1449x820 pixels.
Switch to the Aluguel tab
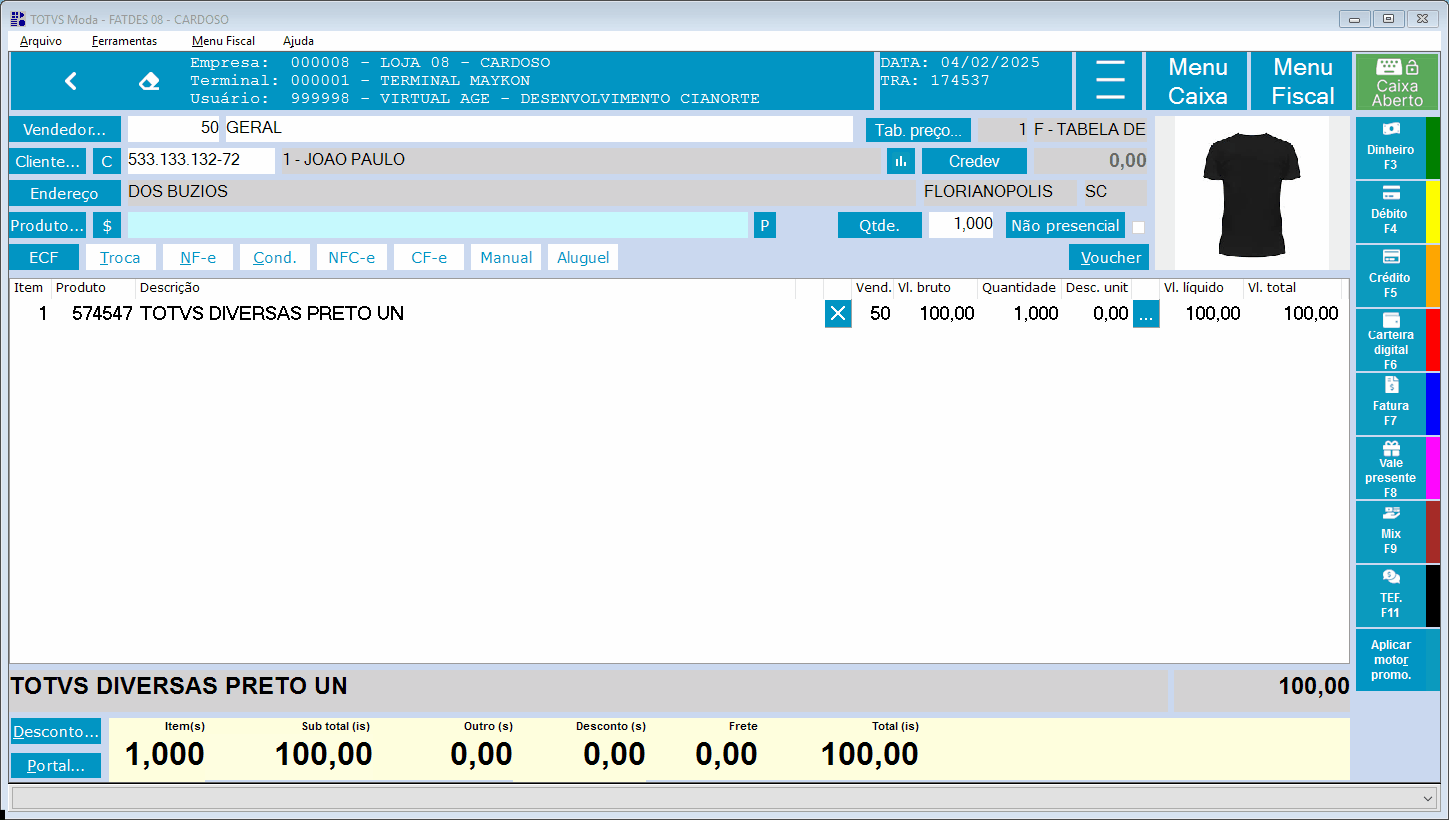click(583, 257)
